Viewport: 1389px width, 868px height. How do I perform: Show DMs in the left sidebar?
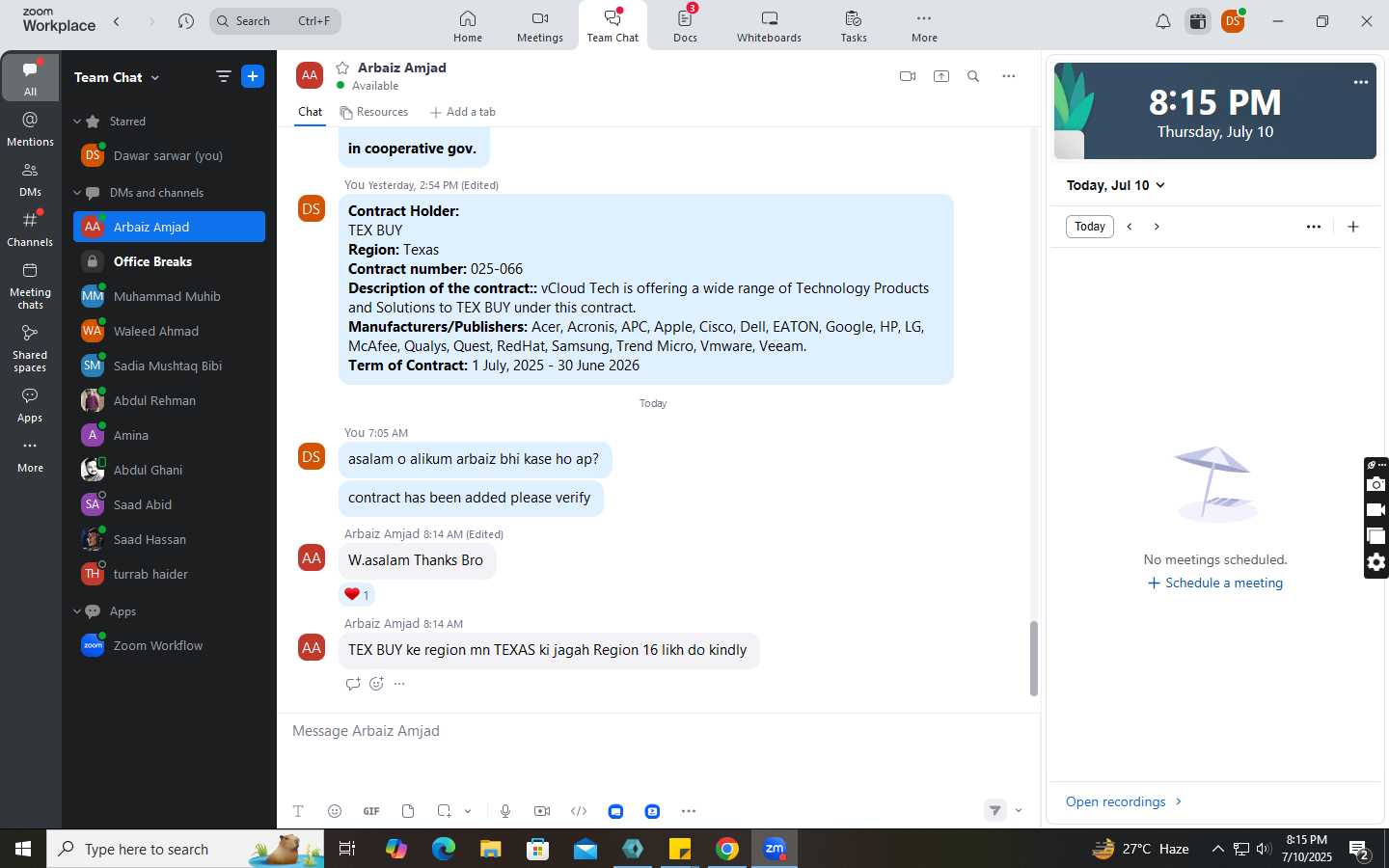[x=30, y=179]
